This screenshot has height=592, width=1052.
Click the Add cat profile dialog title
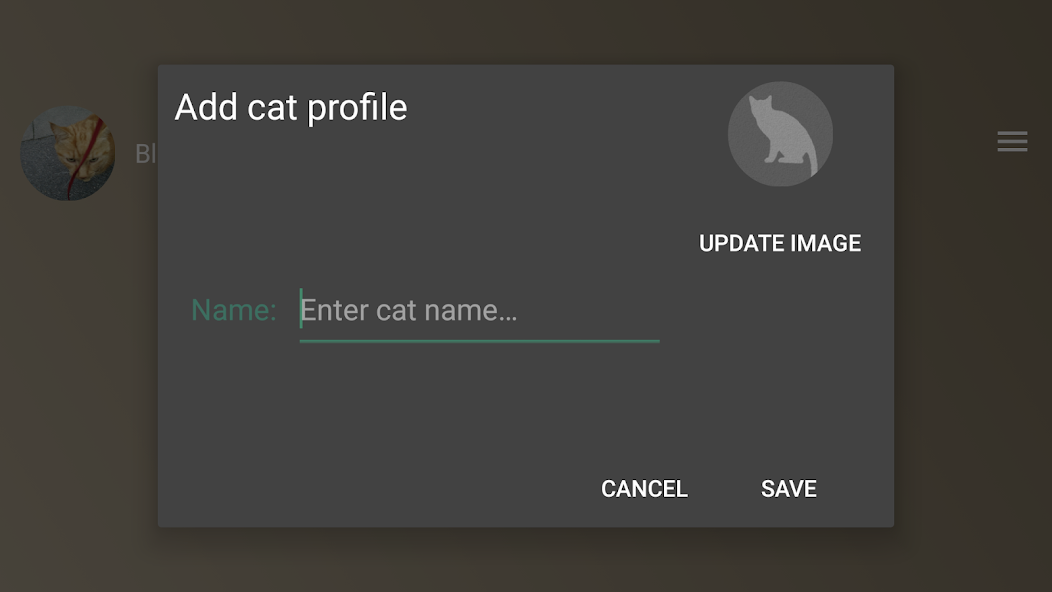[290, 107]
